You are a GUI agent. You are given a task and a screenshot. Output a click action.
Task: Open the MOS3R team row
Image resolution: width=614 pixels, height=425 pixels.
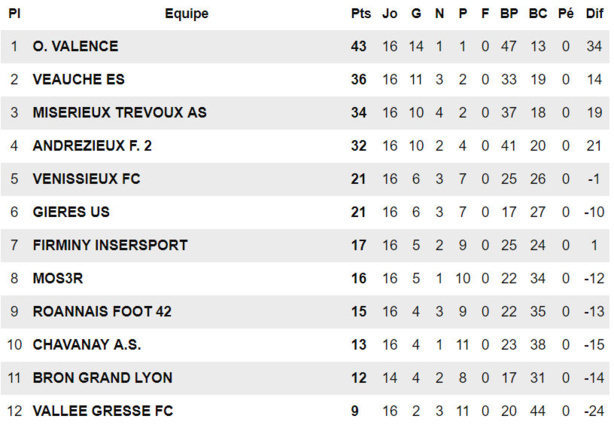[x=59, y=278]
